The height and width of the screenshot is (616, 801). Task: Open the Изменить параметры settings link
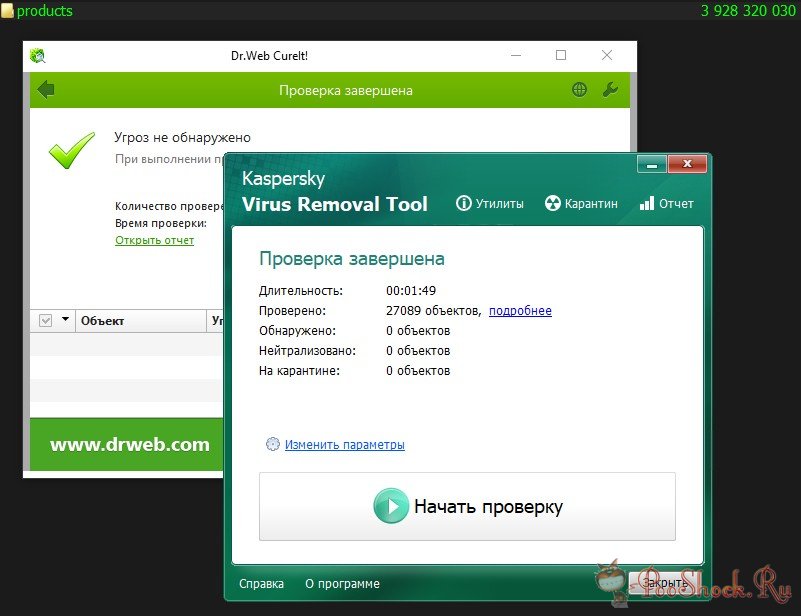pyautogui.click(x=344, y=445)
